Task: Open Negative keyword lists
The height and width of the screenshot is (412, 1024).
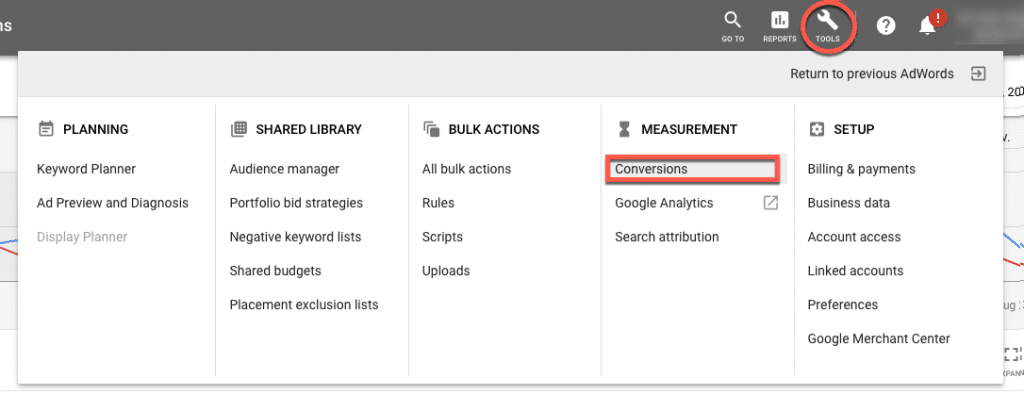Action: tap(295, 237)
